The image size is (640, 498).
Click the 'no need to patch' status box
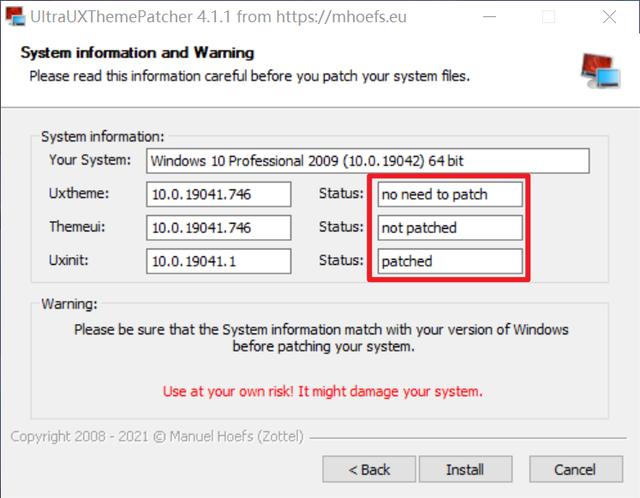[450, 194]
